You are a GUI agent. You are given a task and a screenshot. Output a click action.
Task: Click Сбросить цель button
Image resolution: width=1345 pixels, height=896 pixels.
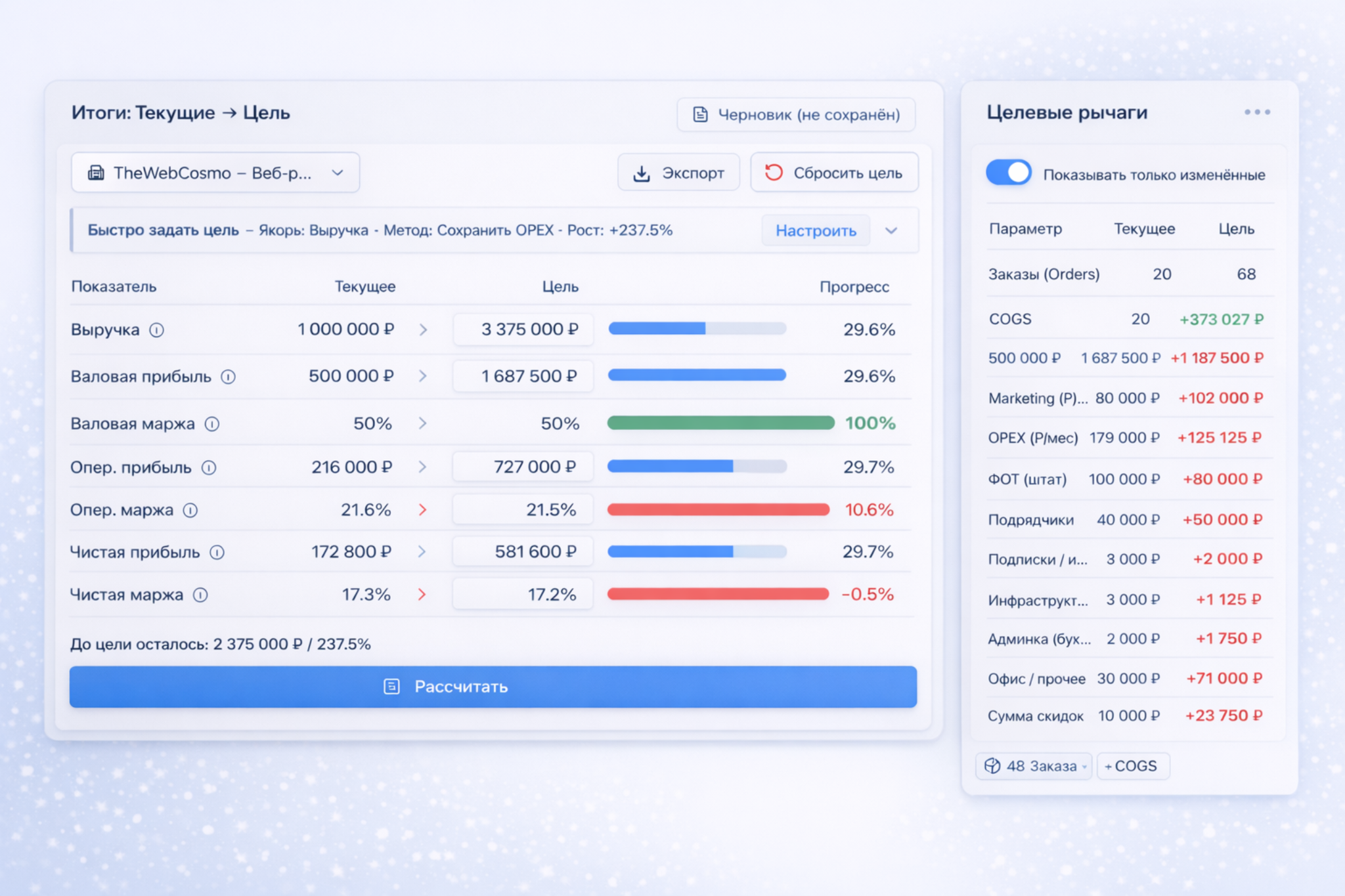[x=834, y=173]
